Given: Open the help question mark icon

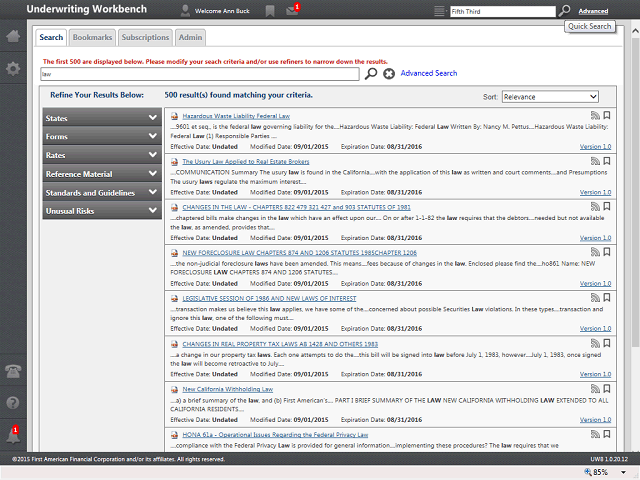Looking at the screenshot, I should pyautogui.click(x=13, y=403).
